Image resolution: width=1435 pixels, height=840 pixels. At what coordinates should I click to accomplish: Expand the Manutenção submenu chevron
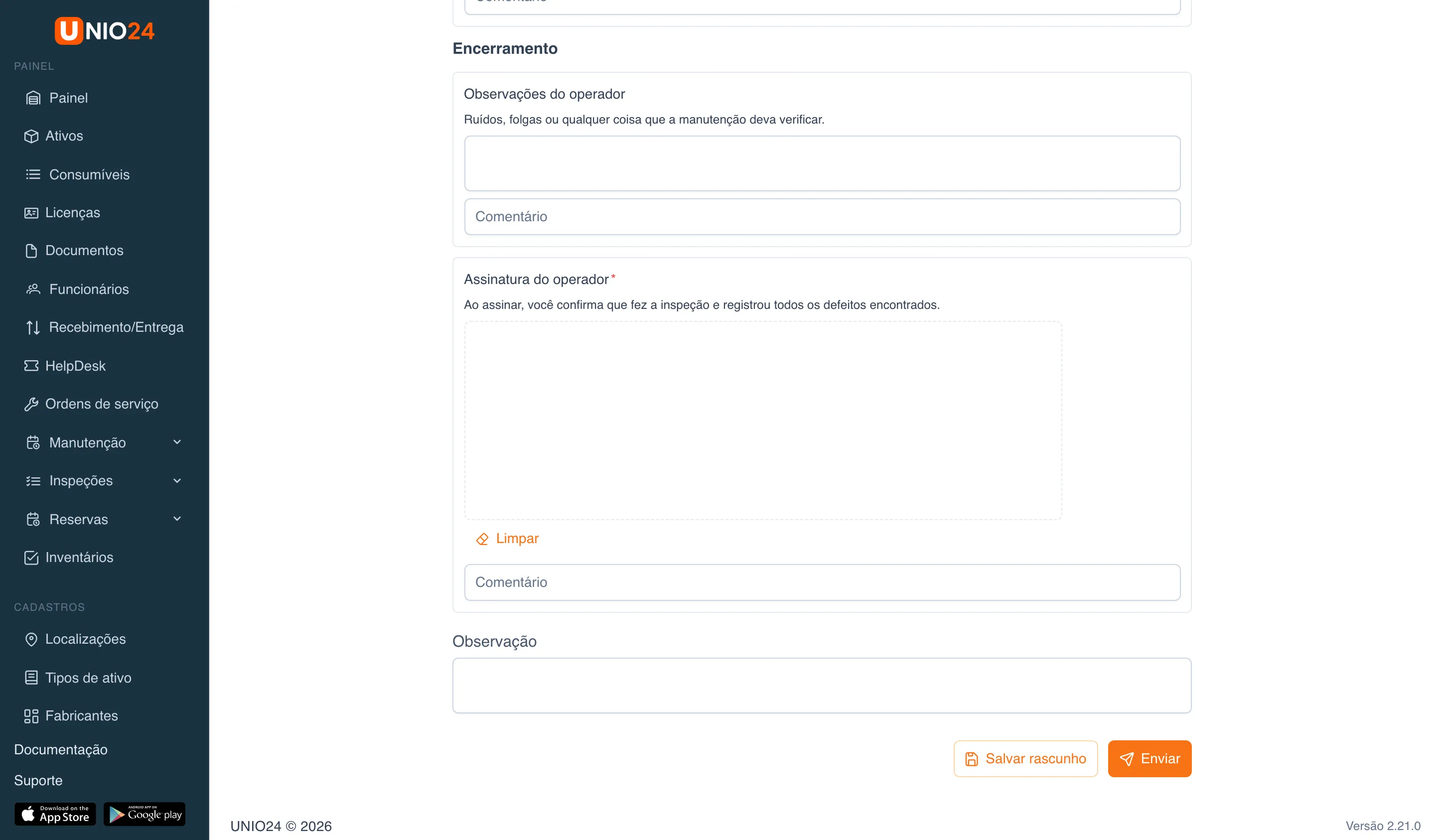(177, 442)
